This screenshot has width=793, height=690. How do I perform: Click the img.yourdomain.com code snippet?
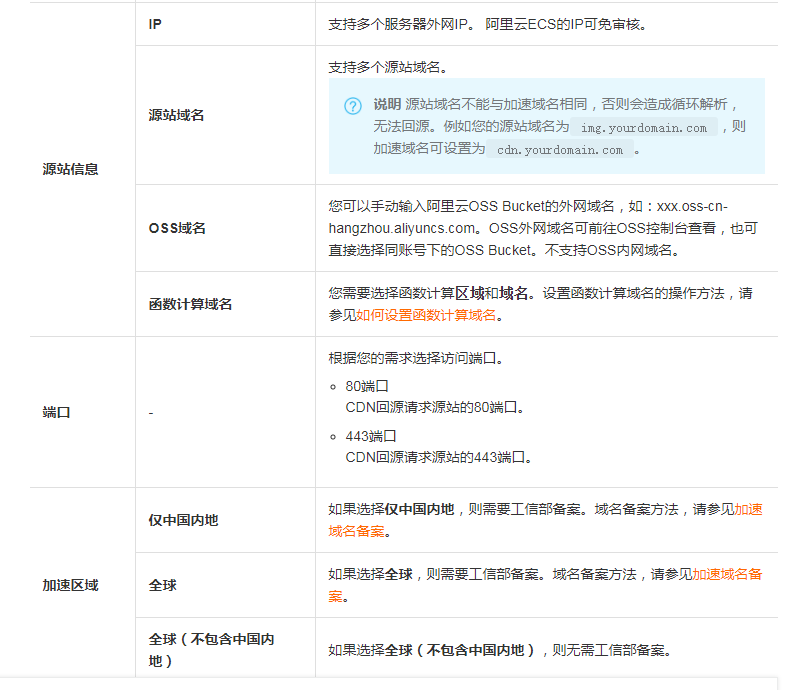pyautogui.click(x=644, y=128)
